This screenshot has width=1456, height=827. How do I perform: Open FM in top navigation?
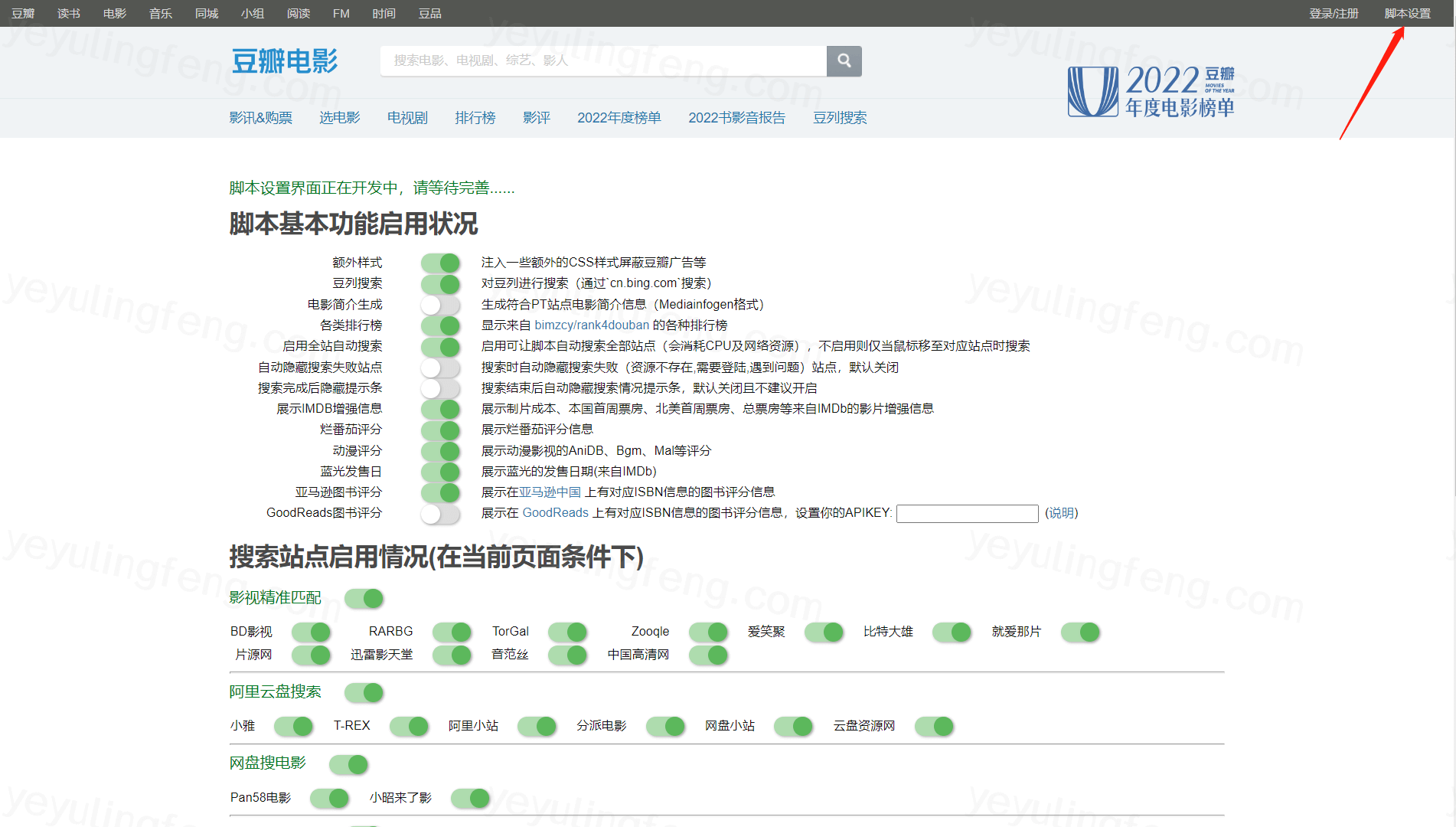click(341, 14)
